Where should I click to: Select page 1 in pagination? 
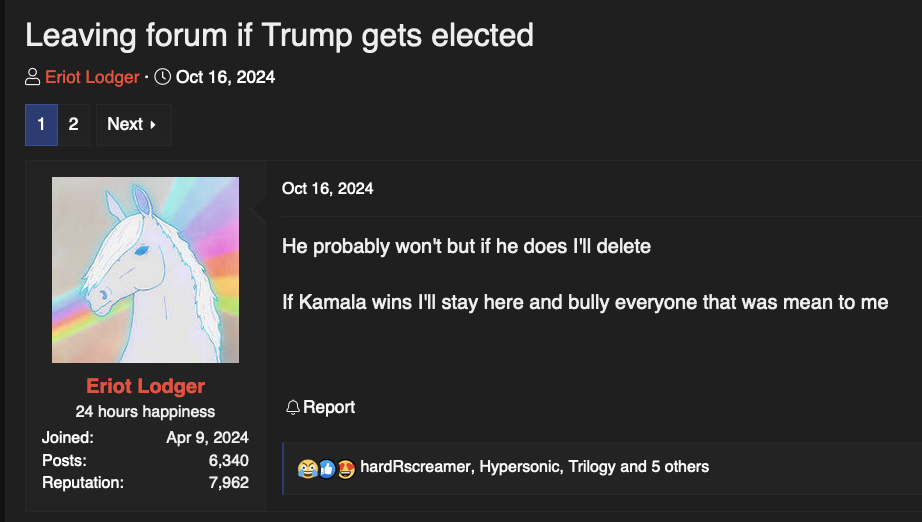click(41, 125)
